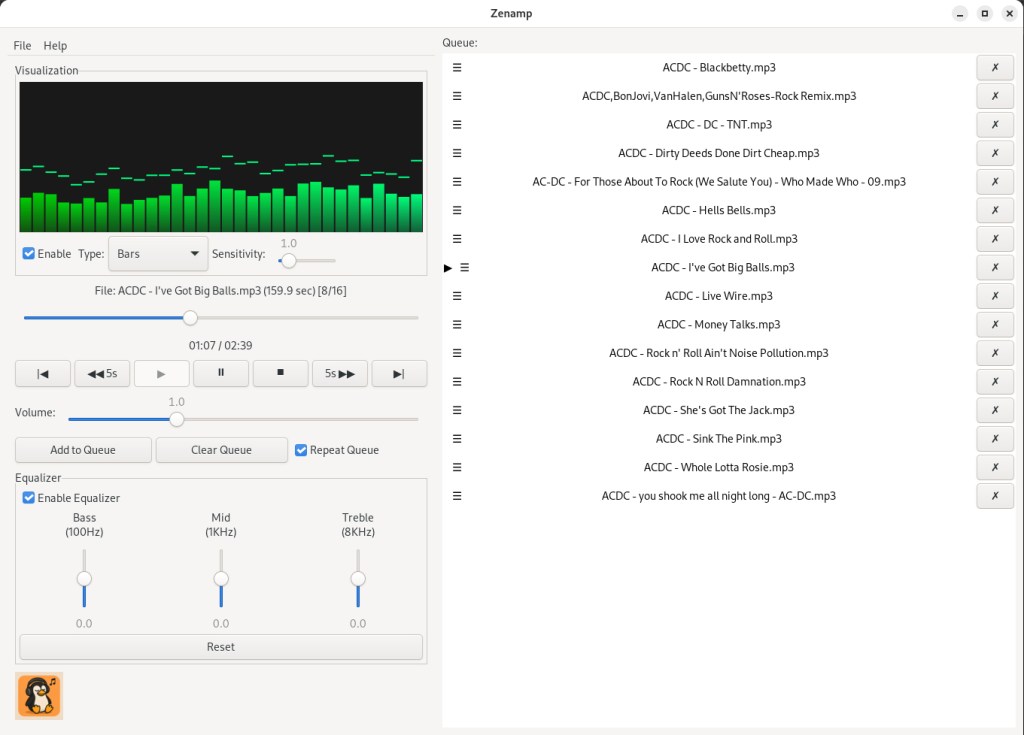Select ACDC - Blackbetty.mp3 in the queue
This screenshot has height=735, width=1024.
click(x=719, y=67)
